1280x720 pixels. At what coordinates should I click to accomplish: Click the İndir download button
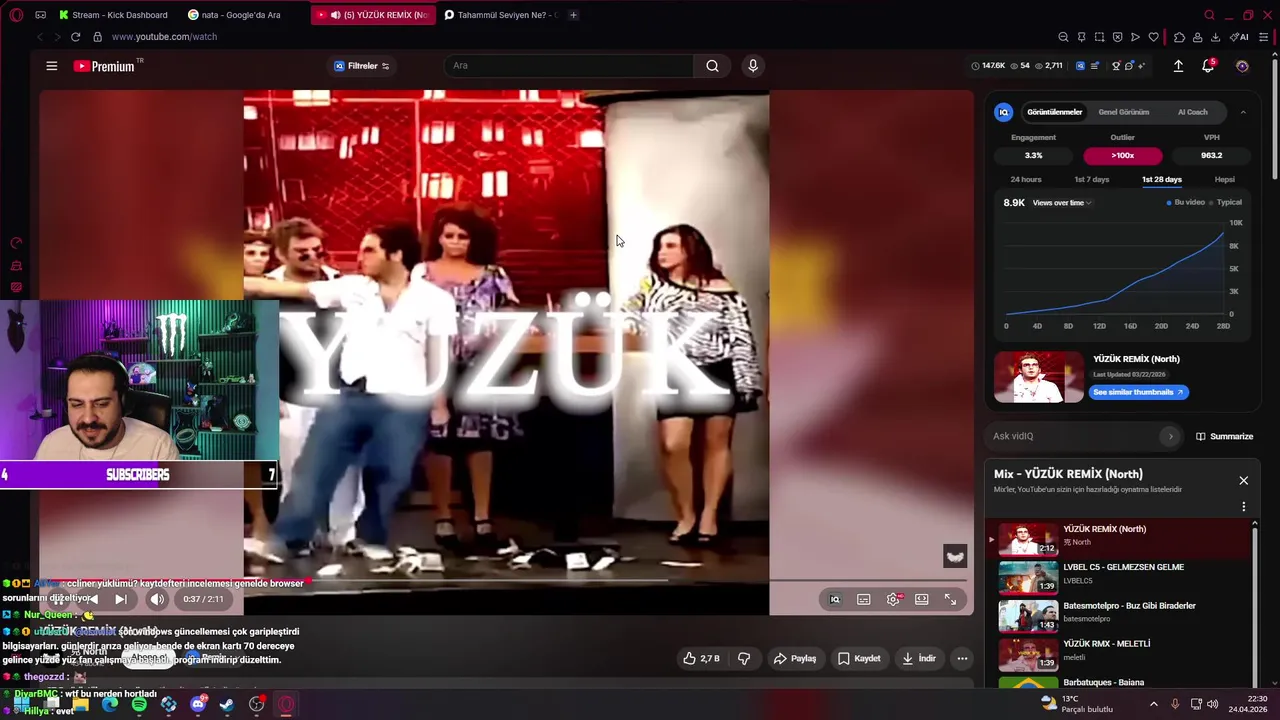click(918, 658)
